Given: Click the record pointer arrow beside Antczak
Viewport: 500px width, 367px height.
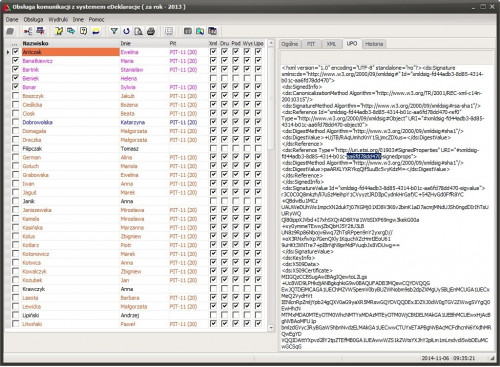Looking at the screenshot, I should point(8,52).
